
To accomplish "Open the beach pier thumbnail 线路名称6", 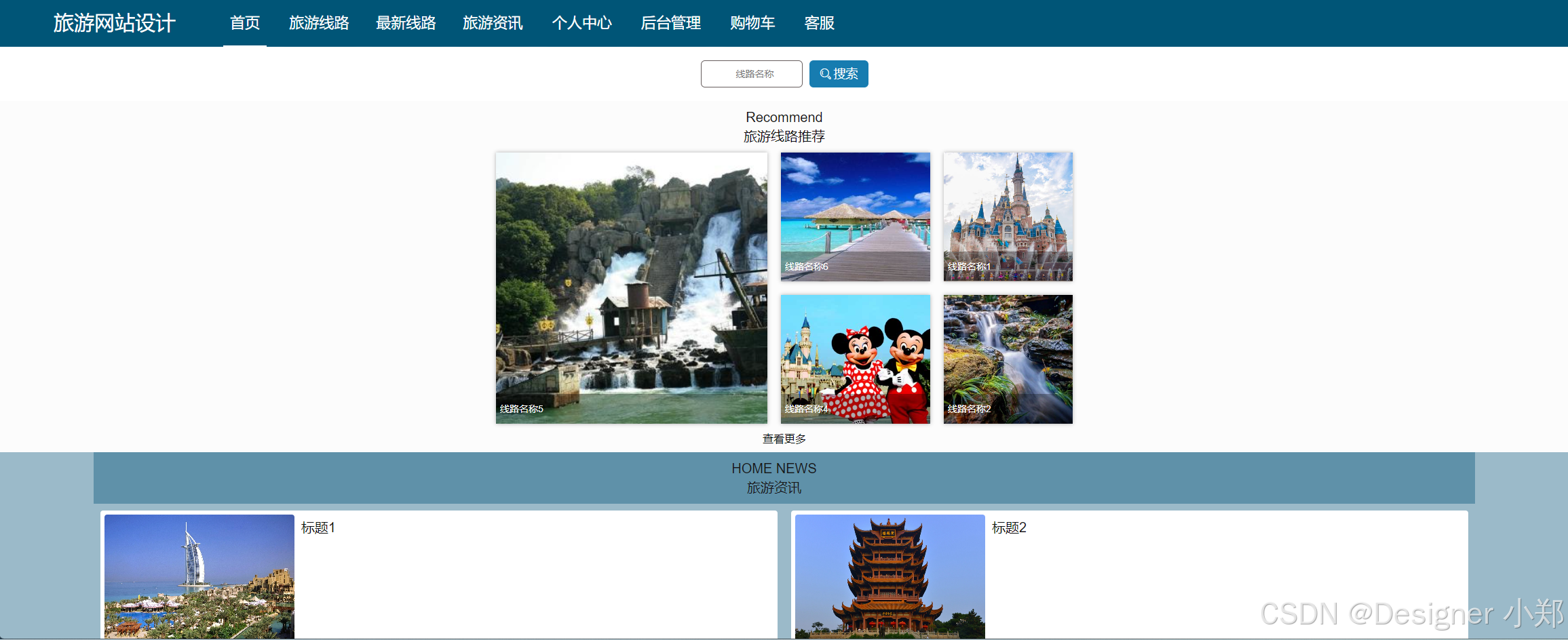I will (856, 217).
